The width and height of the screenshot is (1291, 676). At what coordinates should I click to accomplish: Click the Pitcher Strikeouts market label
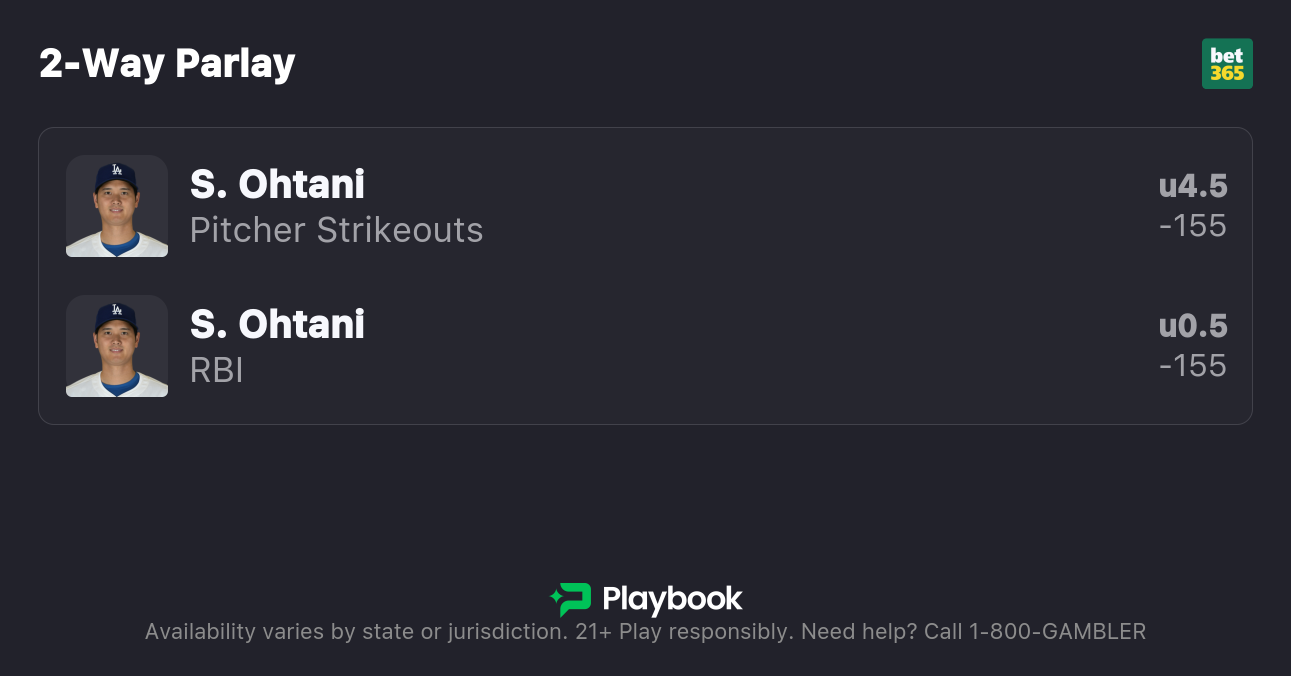tap(336, 230)
